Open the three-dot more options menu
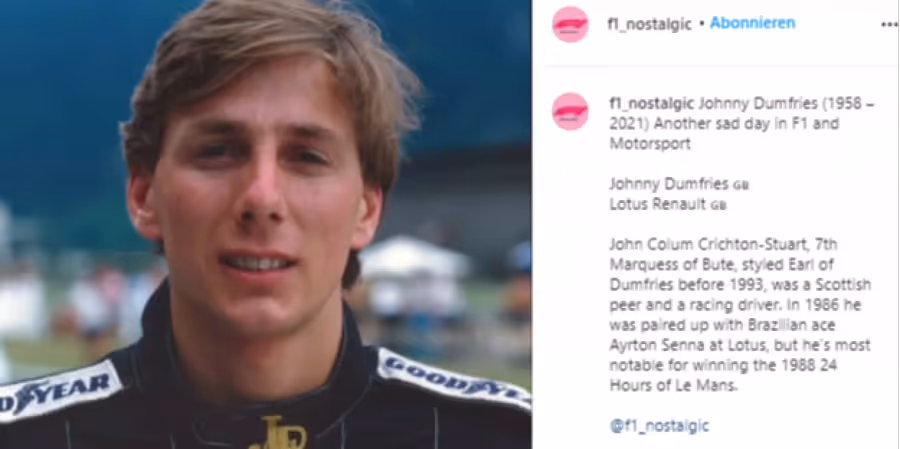This screenshot has height=449, width=900. click(x=890, y=24)
